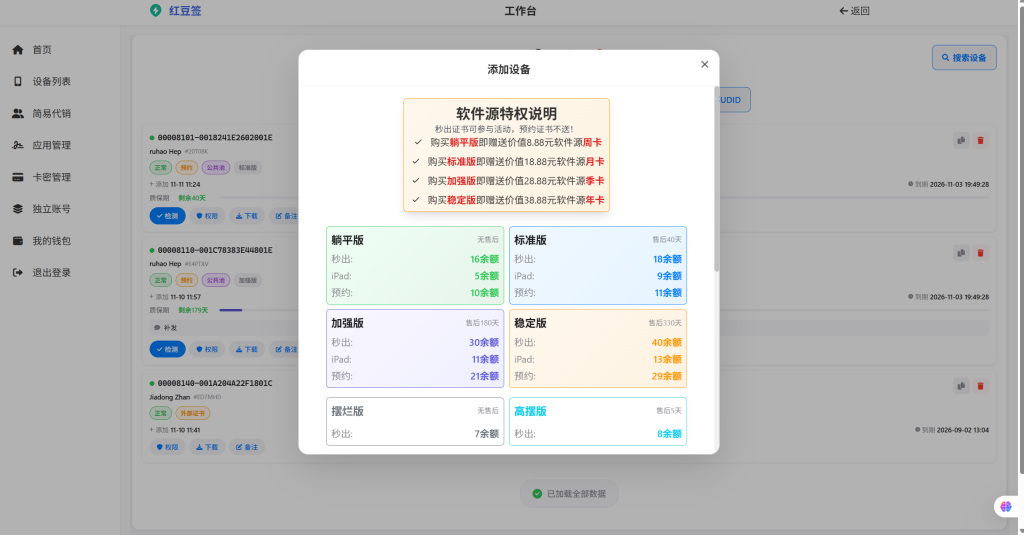
Task: Click the 已加载全部数据 status pill
Action: click(x=569, y=494)
